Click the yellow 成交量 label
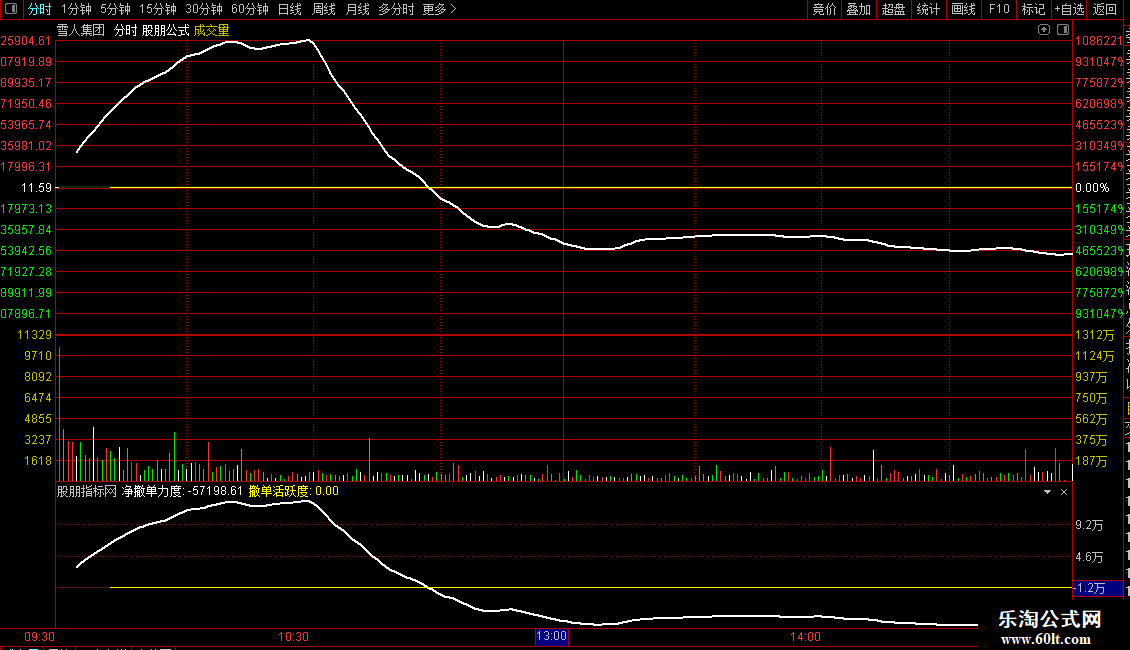Image resolution: width=1130 pixels, height=650 pixels. (x=211, y=30)
